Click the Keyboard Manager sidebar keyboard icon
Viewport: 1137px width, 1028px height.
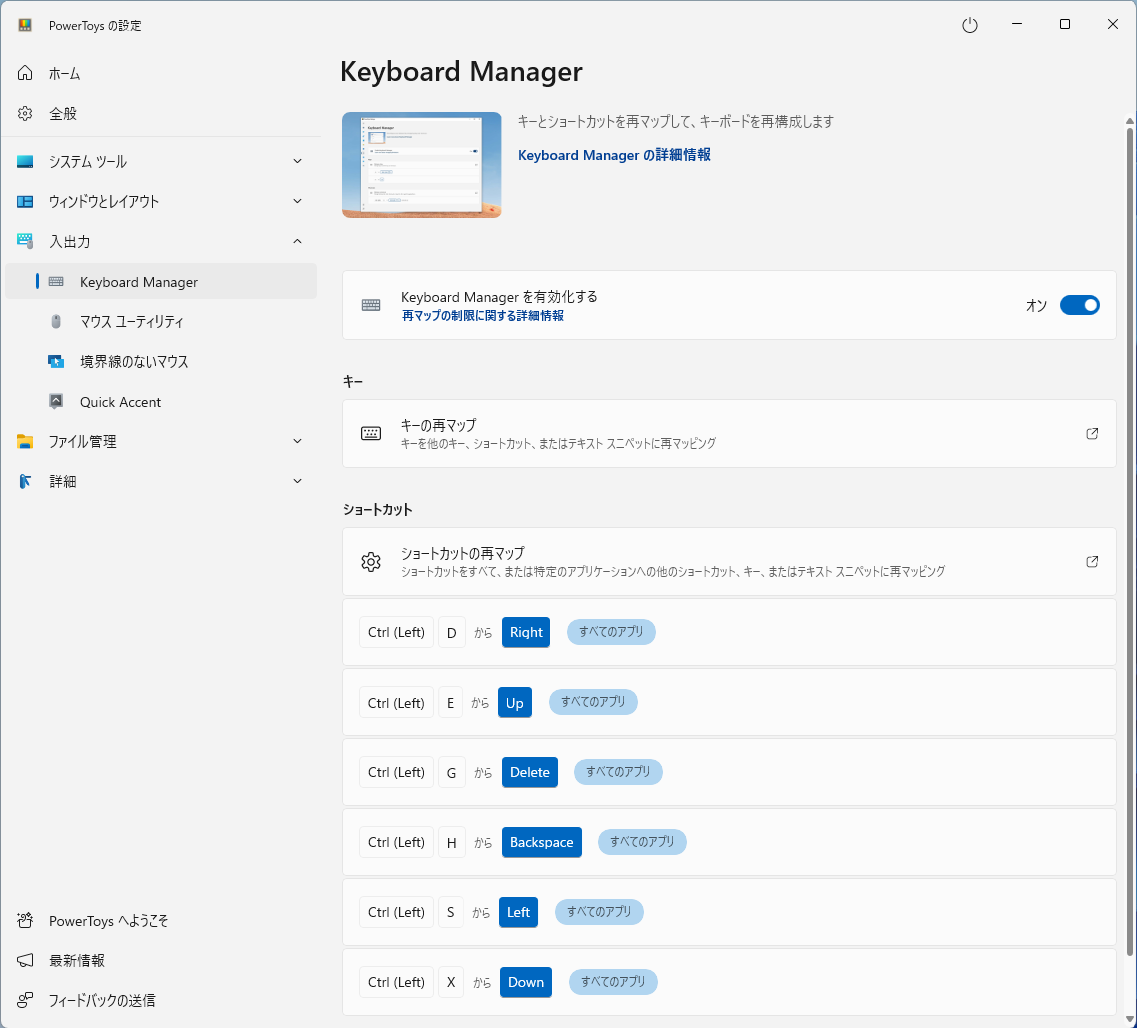[x=56, y=282]
